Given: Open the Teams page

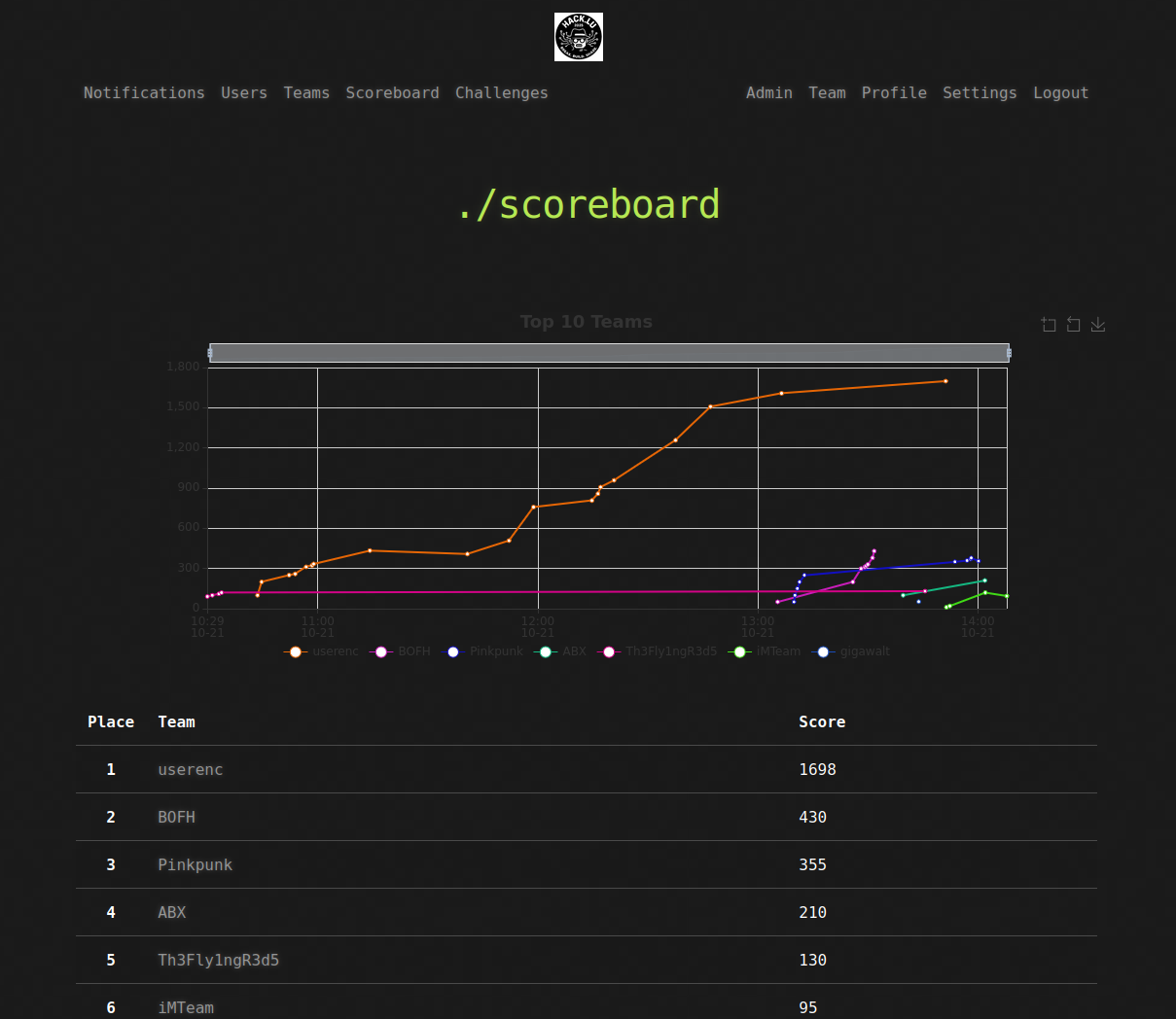Looking at the screenshot, I should [306, 92].
